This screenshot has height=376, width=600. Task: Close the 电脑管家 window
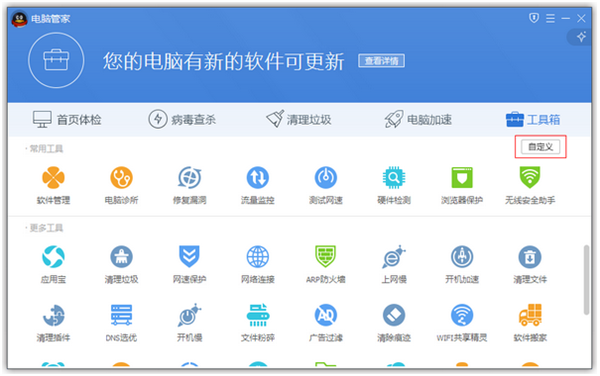pos(581,18)
